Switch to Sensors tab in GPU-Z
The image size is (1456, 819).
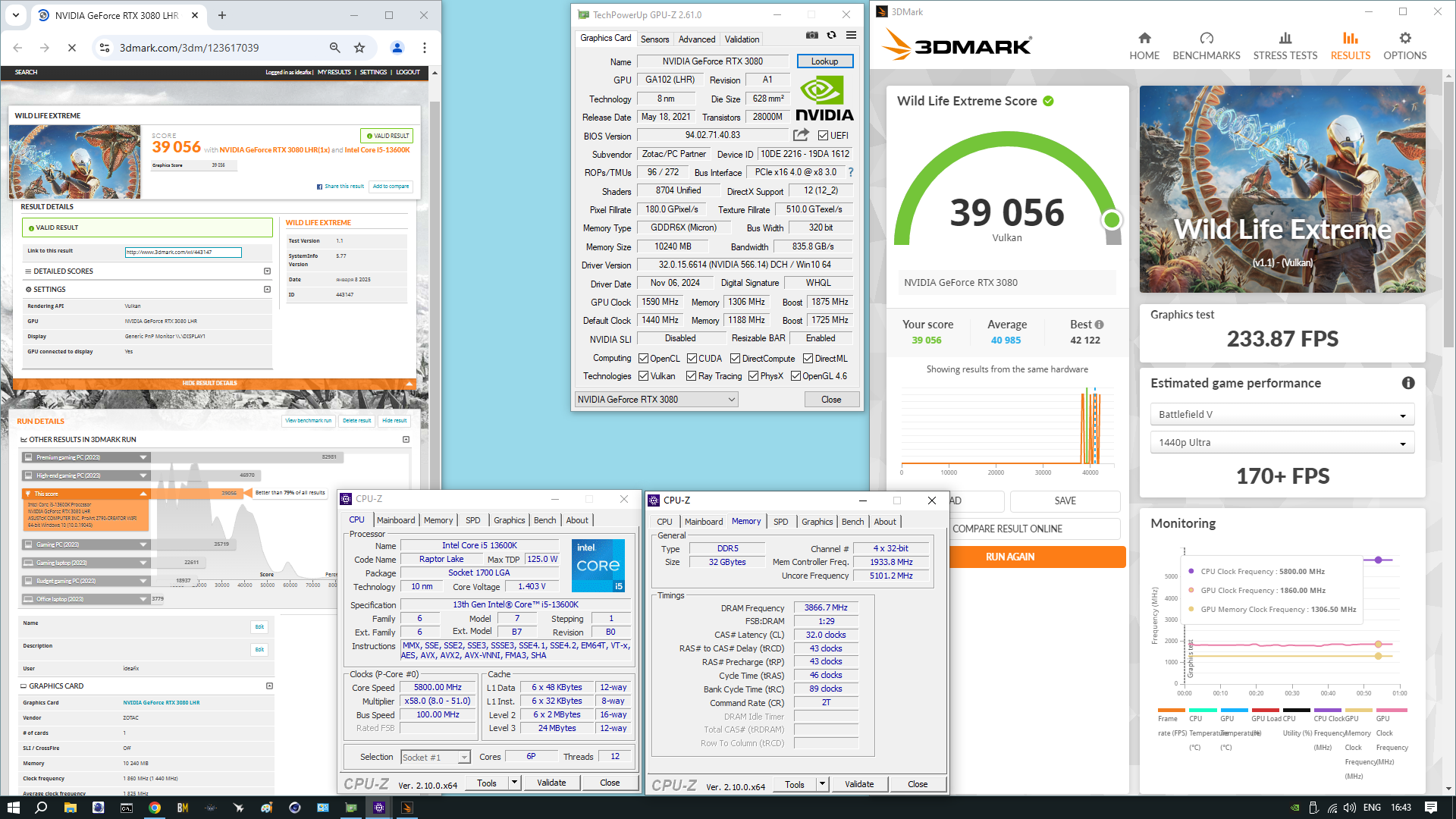[654, 39]
